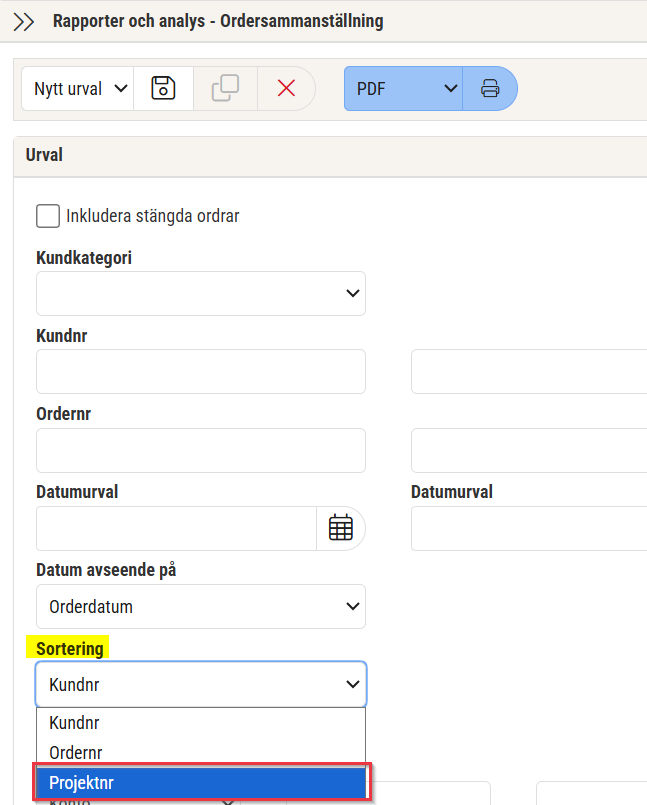Expand the Kundkategori dropdown
This screenshot has width=647, height=805.
point(200,293)
